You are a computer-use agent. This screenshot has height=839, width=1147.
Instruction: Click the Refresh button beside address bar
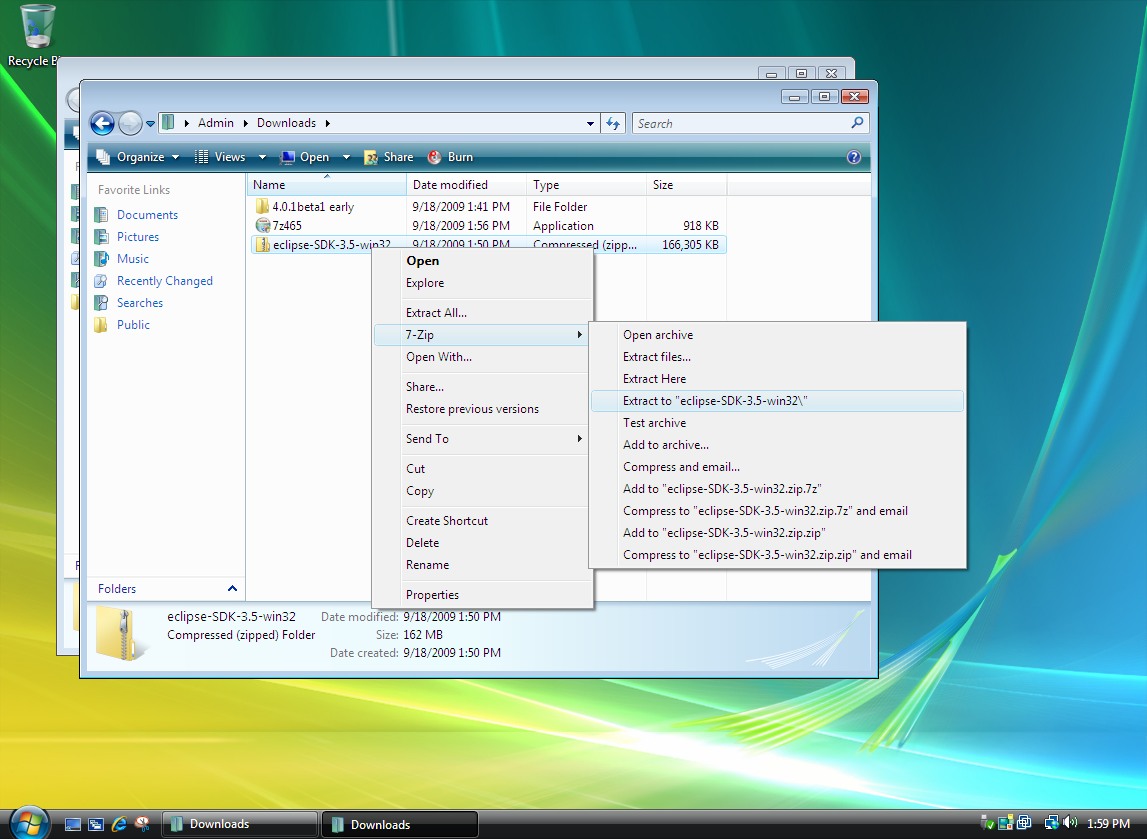pos(613,124)
